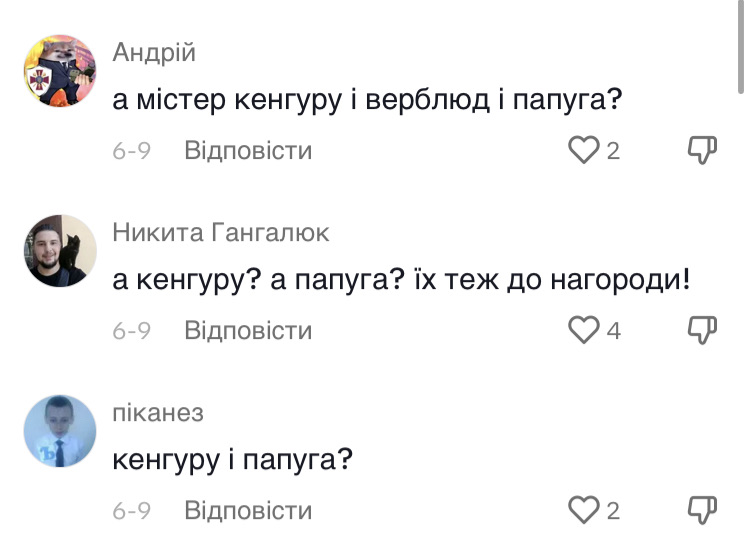Reply to Никита Гангалюк via Відповісти
Image resolution: width=750 pixels, height=543 pixels.
[248, 331]
